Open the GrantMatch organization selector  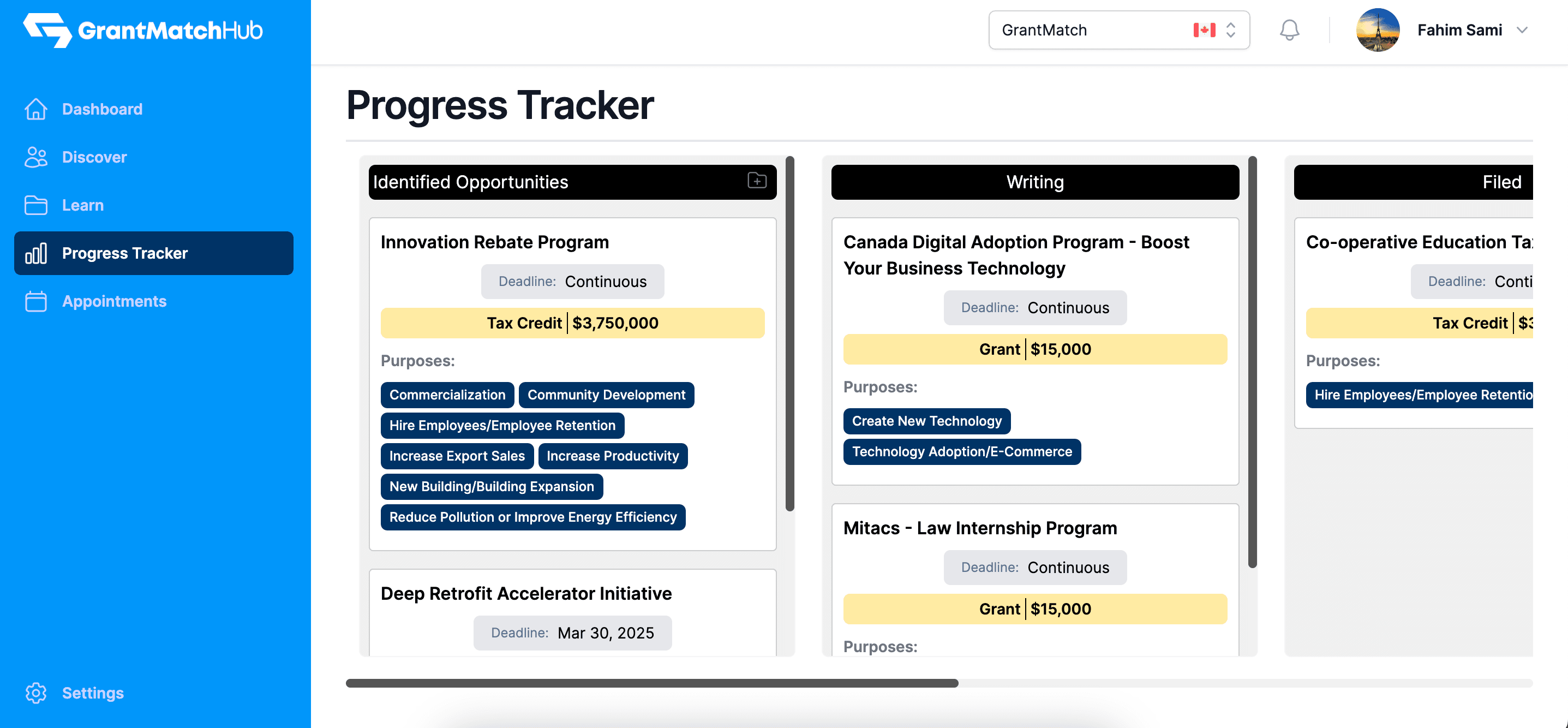(1118, 30)
